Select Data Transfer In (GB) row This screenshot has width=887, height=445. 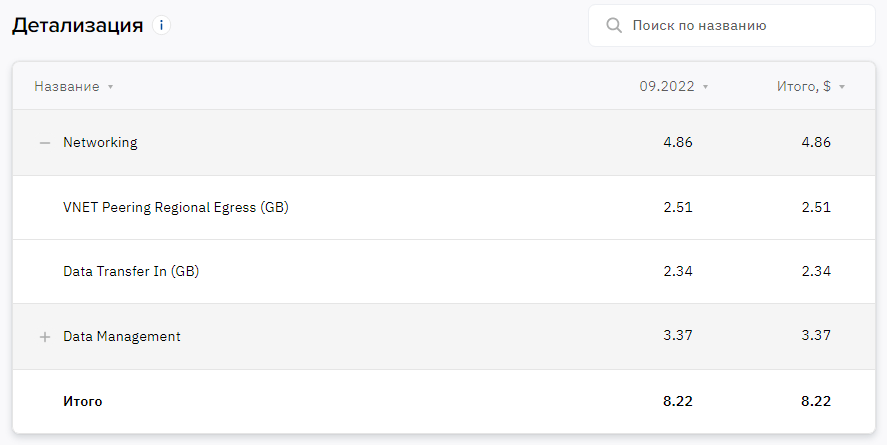tap(444, 271)
